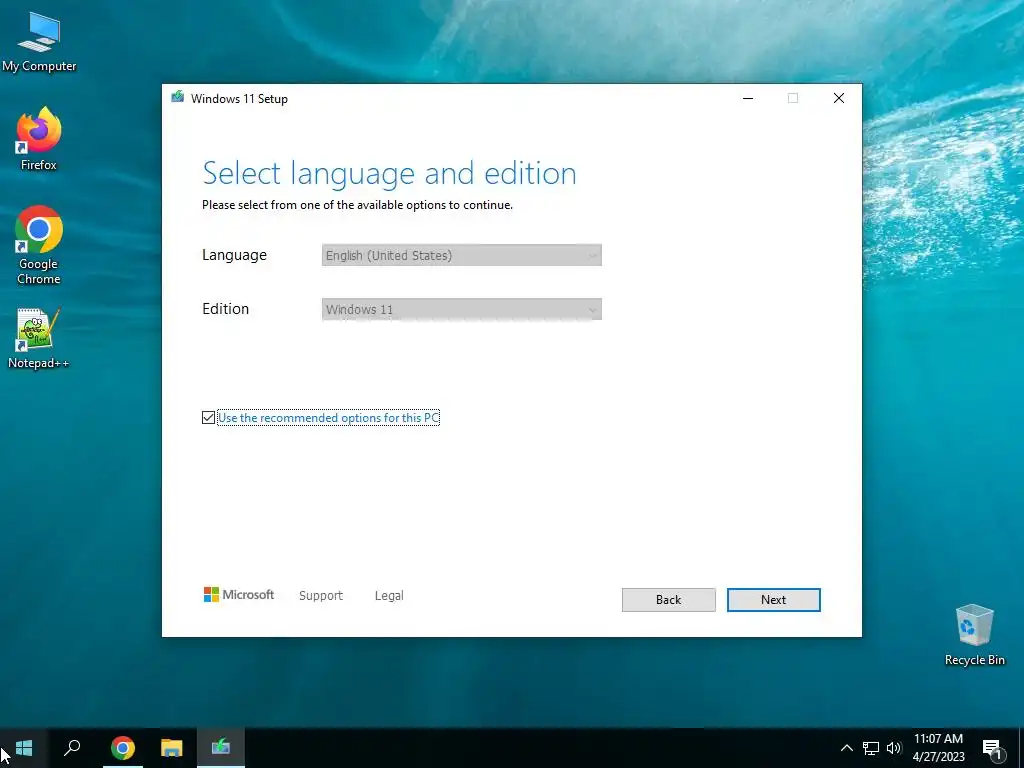Open the taskbar clock and date

[938, 748]
